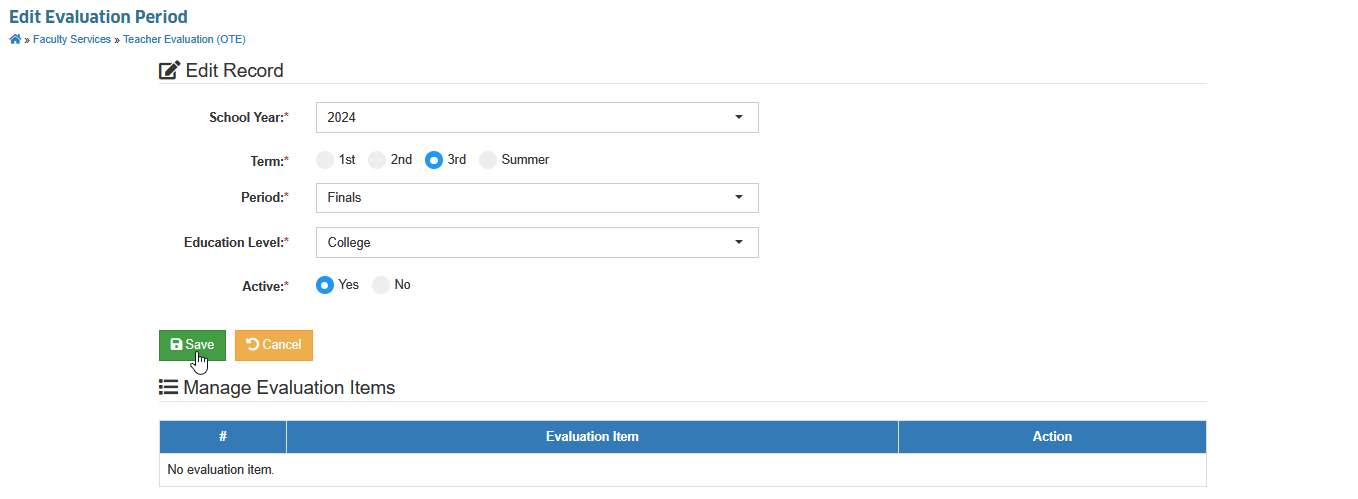The height and width of the screenshot is (499, 1358).
Task: Select the 3rd term radio button
Action: [x=434, y=160]
